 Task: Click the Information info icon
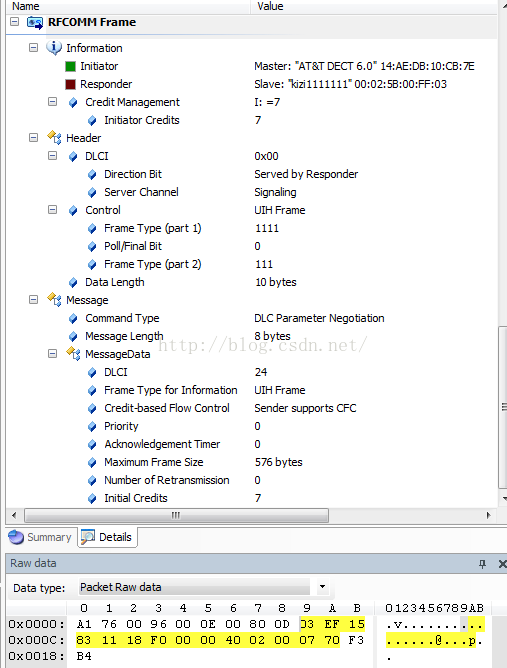coord(54,48)
